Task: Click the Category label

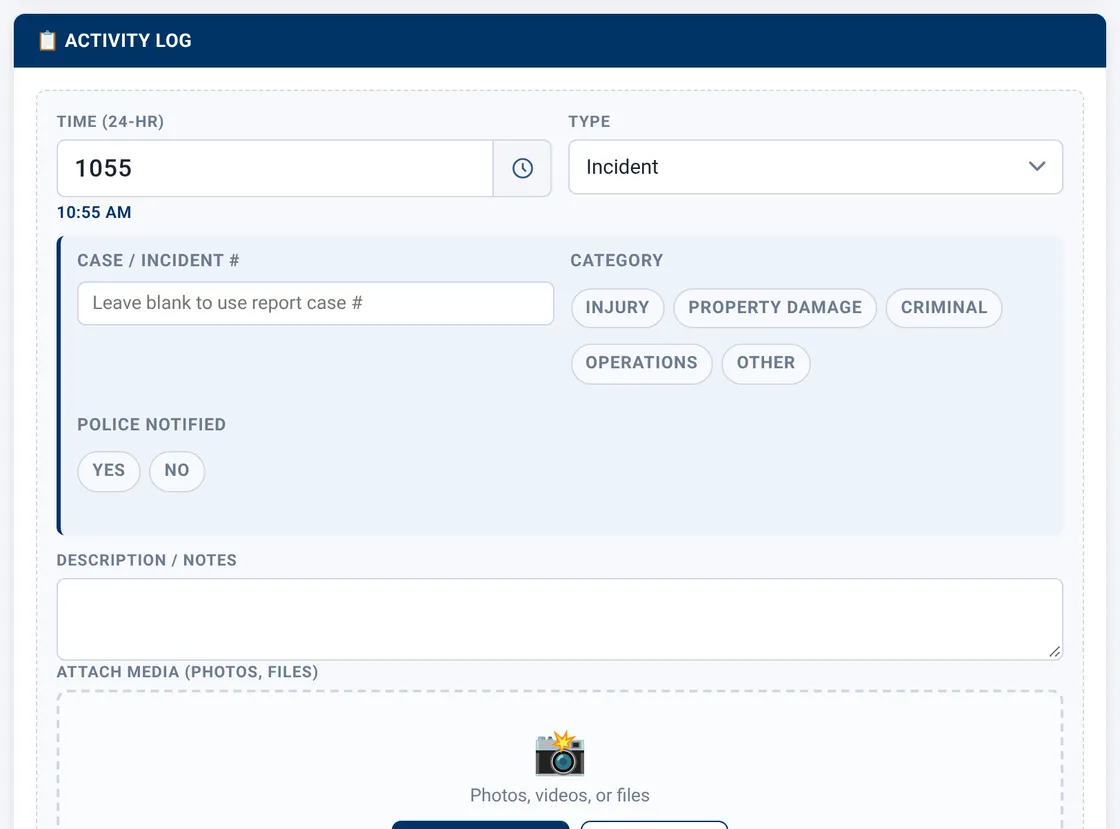Action: pos(616,261)
